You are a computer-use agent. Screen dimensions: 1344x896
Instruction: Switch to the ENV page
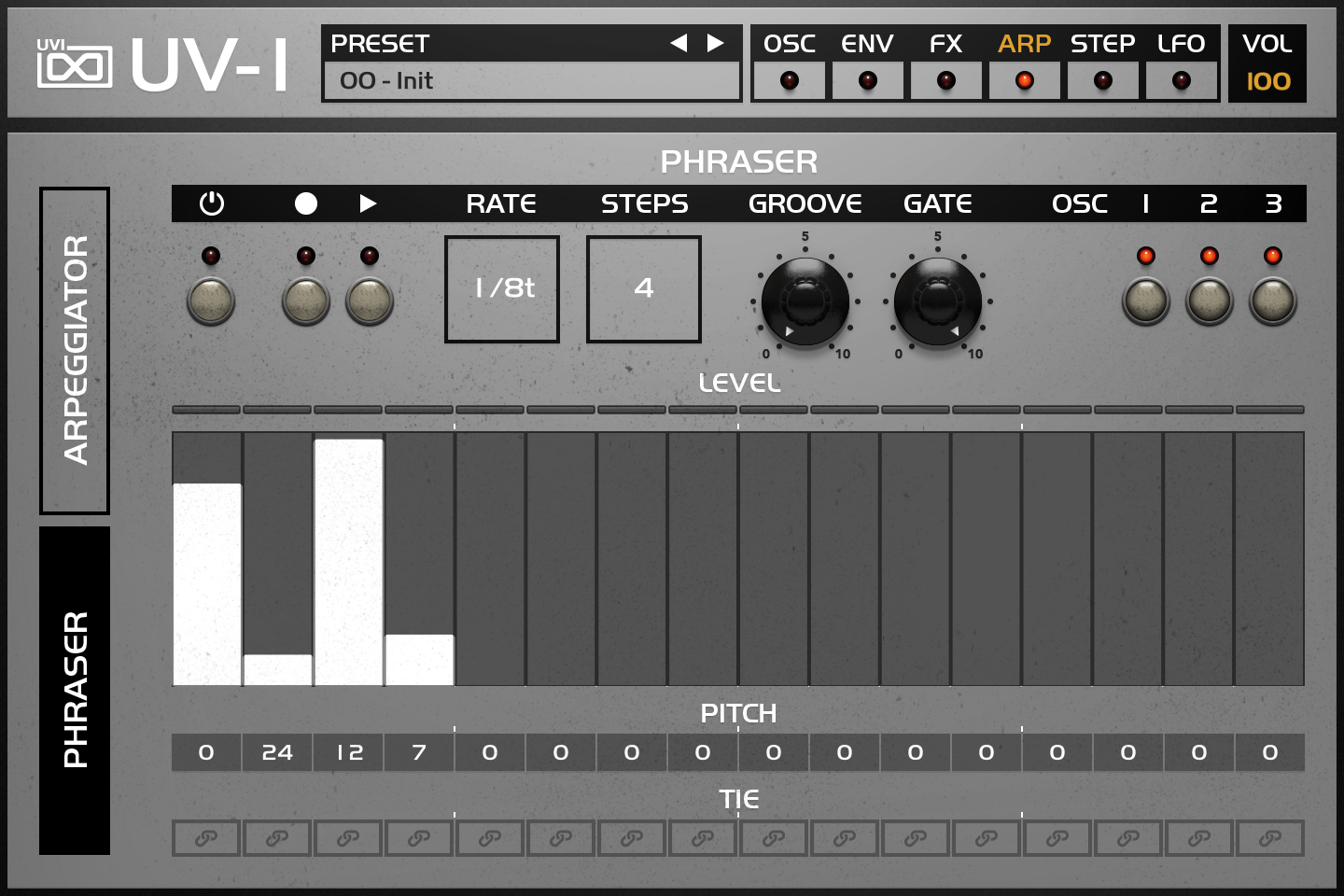click(x=867, y=44)
